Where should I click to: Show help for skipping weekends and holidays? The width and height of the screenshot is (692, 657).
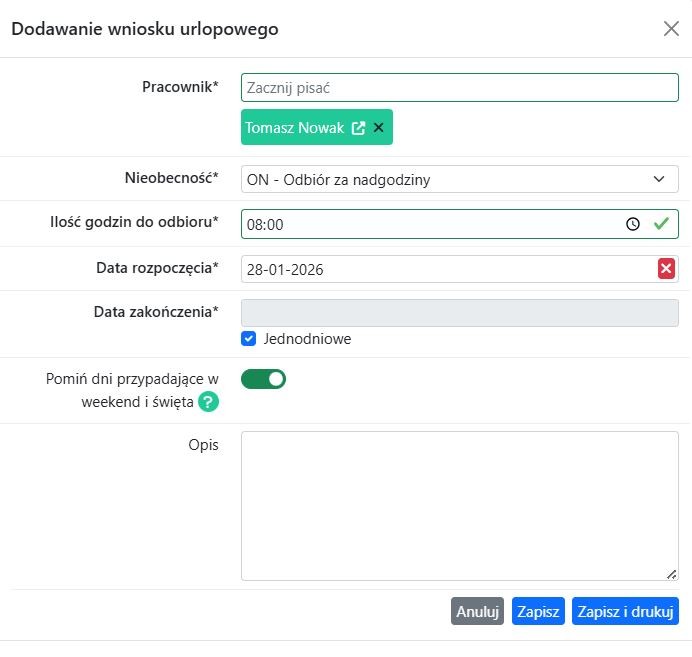pos(208,402)
